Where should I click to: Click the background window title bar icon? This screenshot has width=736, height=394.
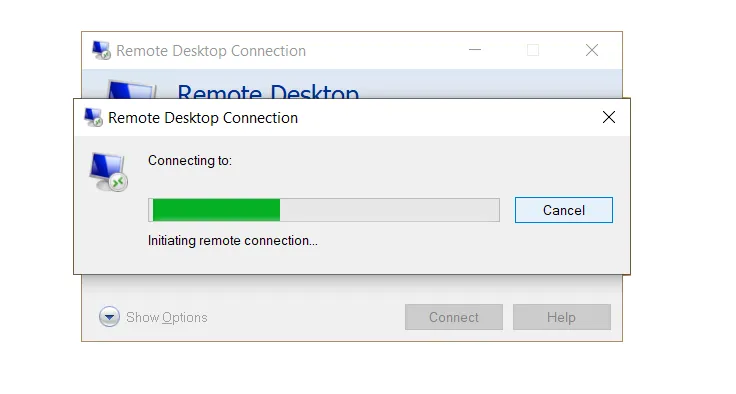tap(101, 50)
